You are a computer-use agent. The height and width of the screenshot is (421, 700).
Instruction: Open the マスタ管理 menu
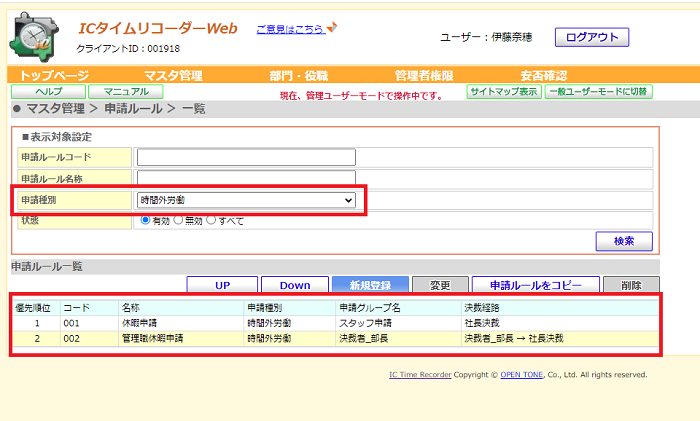(174, 75)
